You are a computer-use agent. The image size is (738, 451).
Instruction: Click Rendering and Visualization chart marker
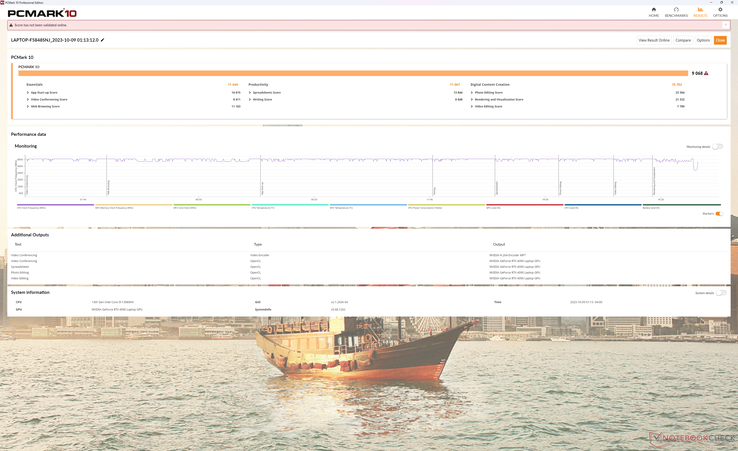654,181
